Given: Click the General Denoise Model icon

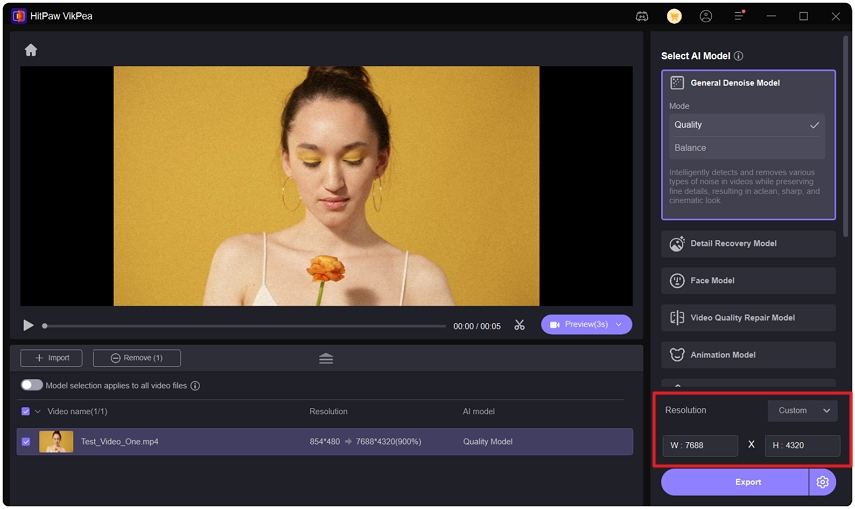Looking at the screenshot, I should 677,83.
